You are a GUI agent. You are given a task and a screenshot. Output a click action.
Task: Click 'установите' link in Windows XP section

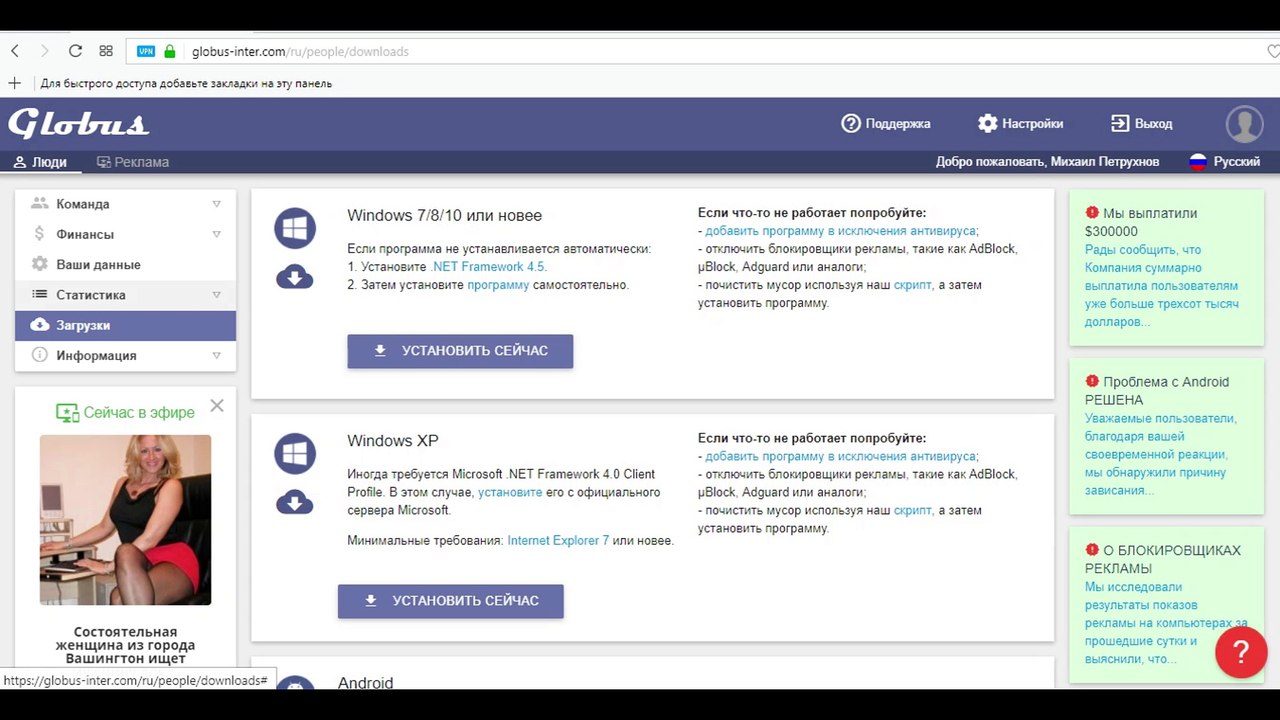(x=510, y=492)
